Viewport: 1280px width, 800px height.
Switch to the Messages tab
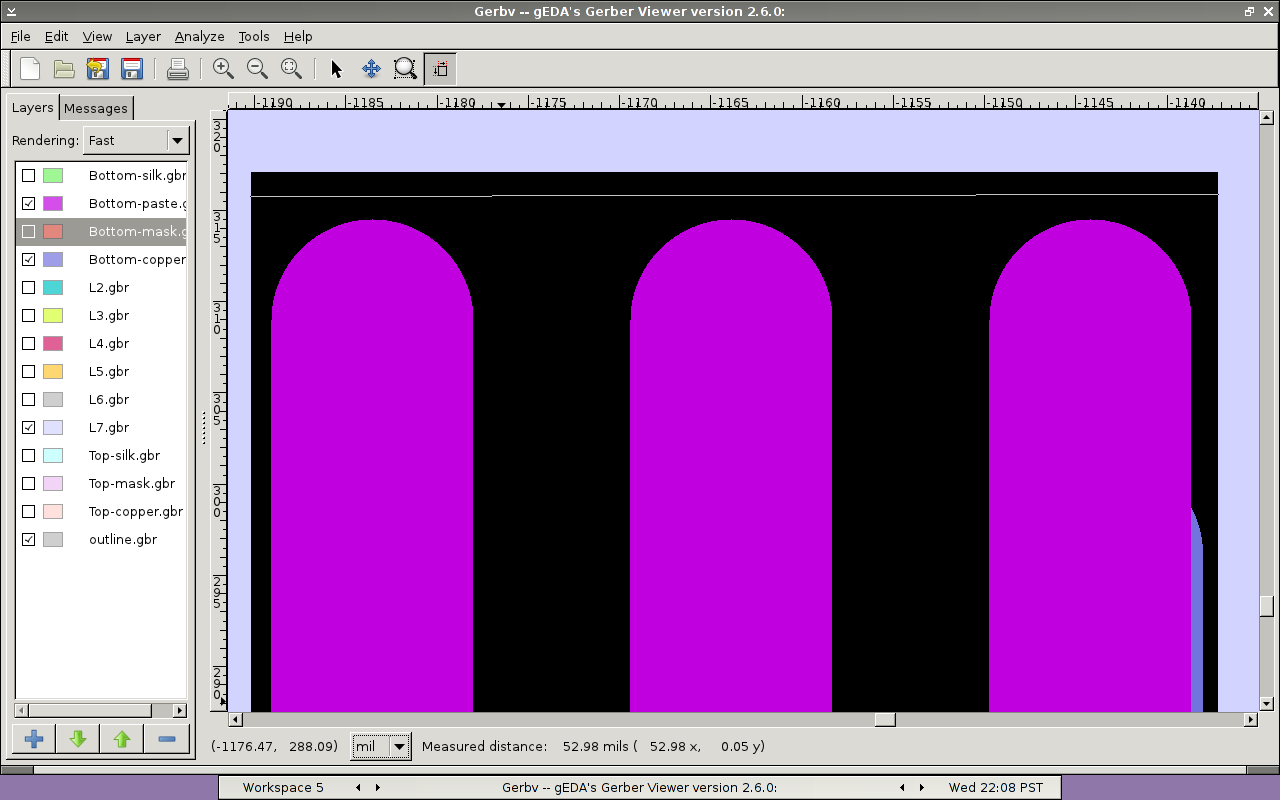pos(96,108)
